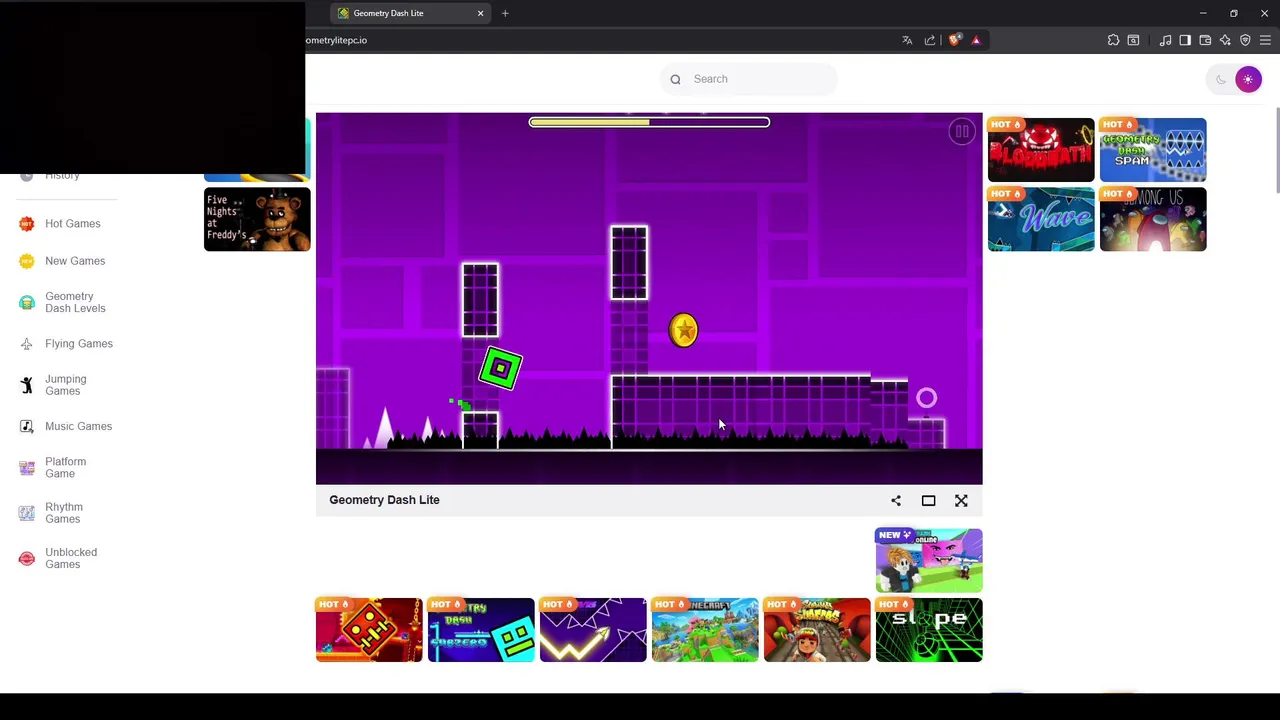The image size is (1280, 720).
Task: Open Brave Rewards triangle icon
Action: [x=976, y=40]
